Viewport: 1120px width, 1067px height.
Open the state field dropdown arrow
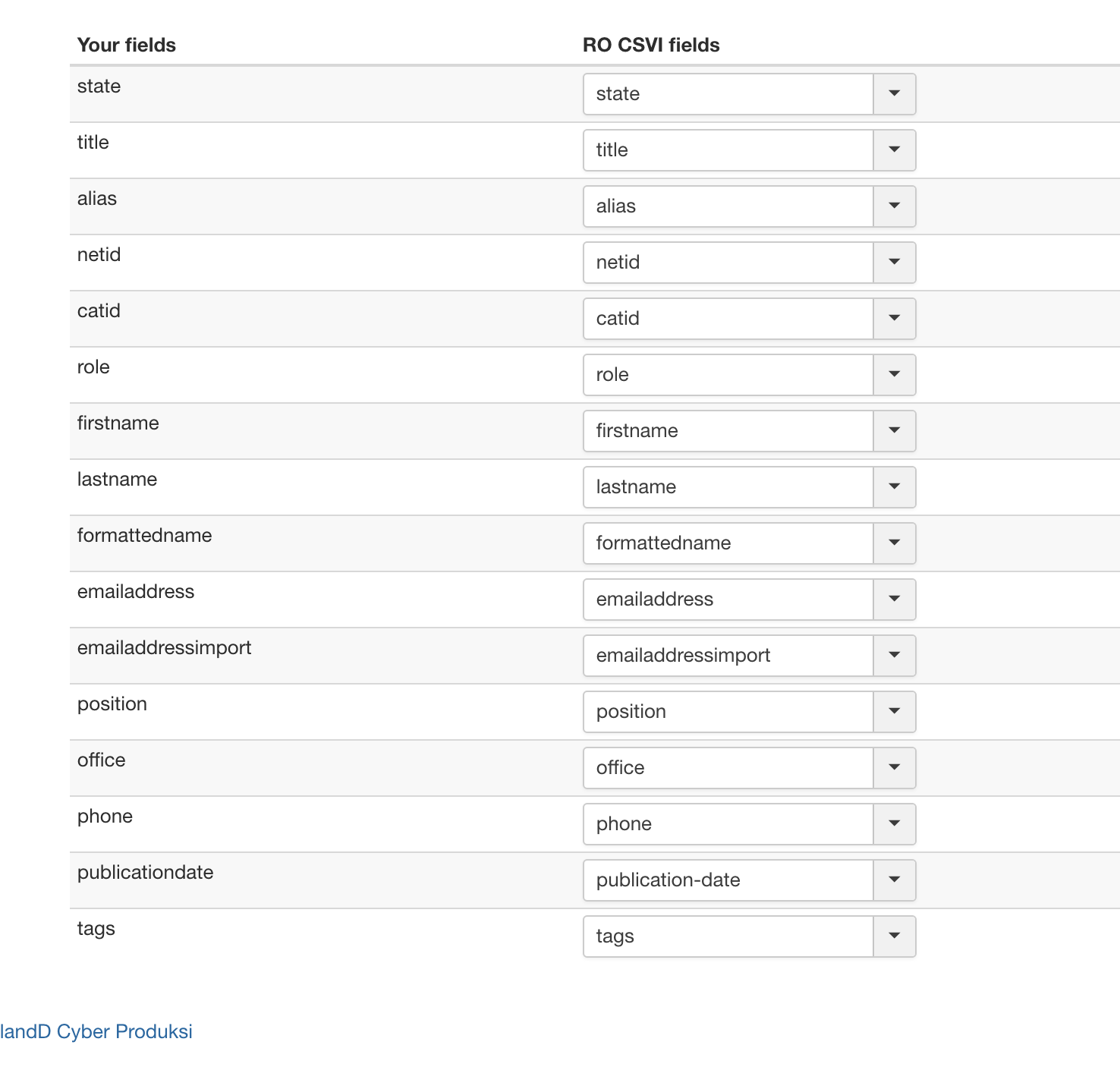point(894,94)
